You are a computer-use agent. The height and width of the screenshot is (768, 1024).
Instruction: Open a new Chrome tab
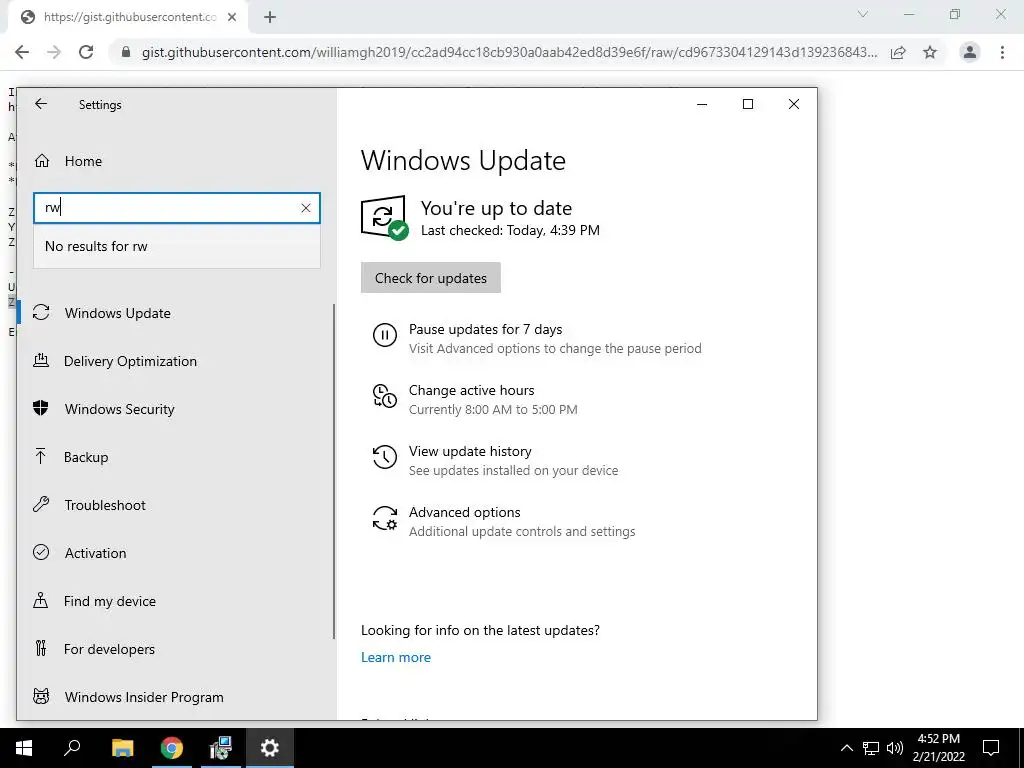(x=270, y=18)
